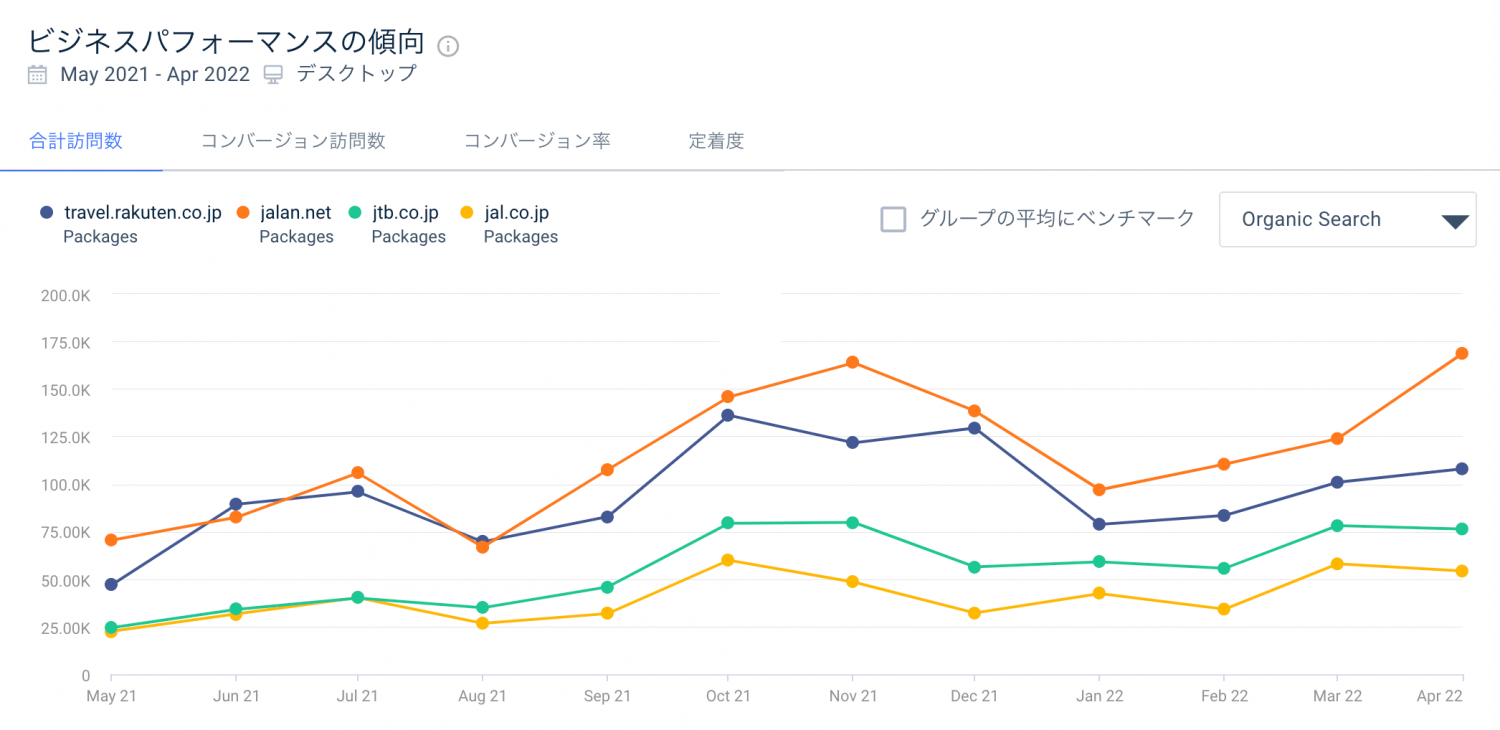Image resolution: width=1500 pixels, height=730 pixels.
Task: Click the Oct 21 axis label on the chart
Action: tap(727, 696)
